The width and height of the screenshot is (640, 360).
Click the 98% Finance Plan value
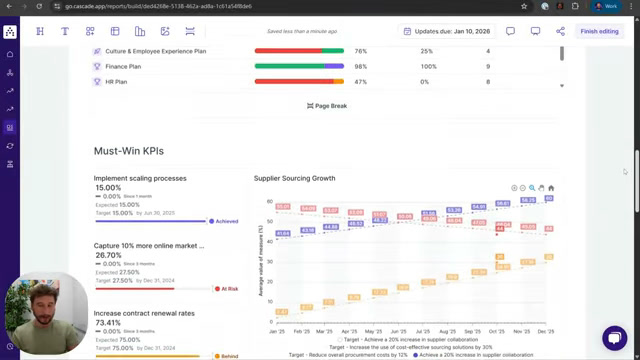tap(360, 67)
